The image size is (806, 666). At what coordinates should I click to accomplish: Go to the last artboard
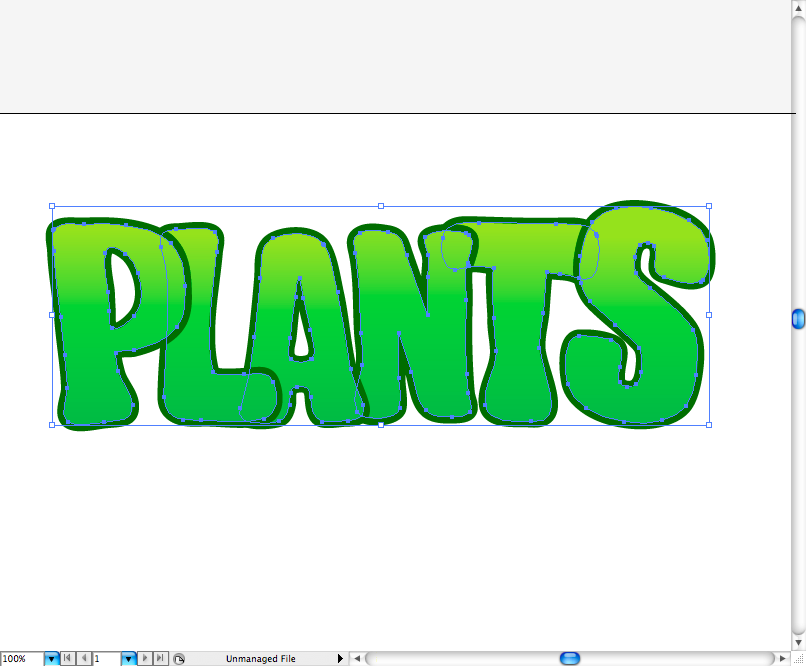160,658
